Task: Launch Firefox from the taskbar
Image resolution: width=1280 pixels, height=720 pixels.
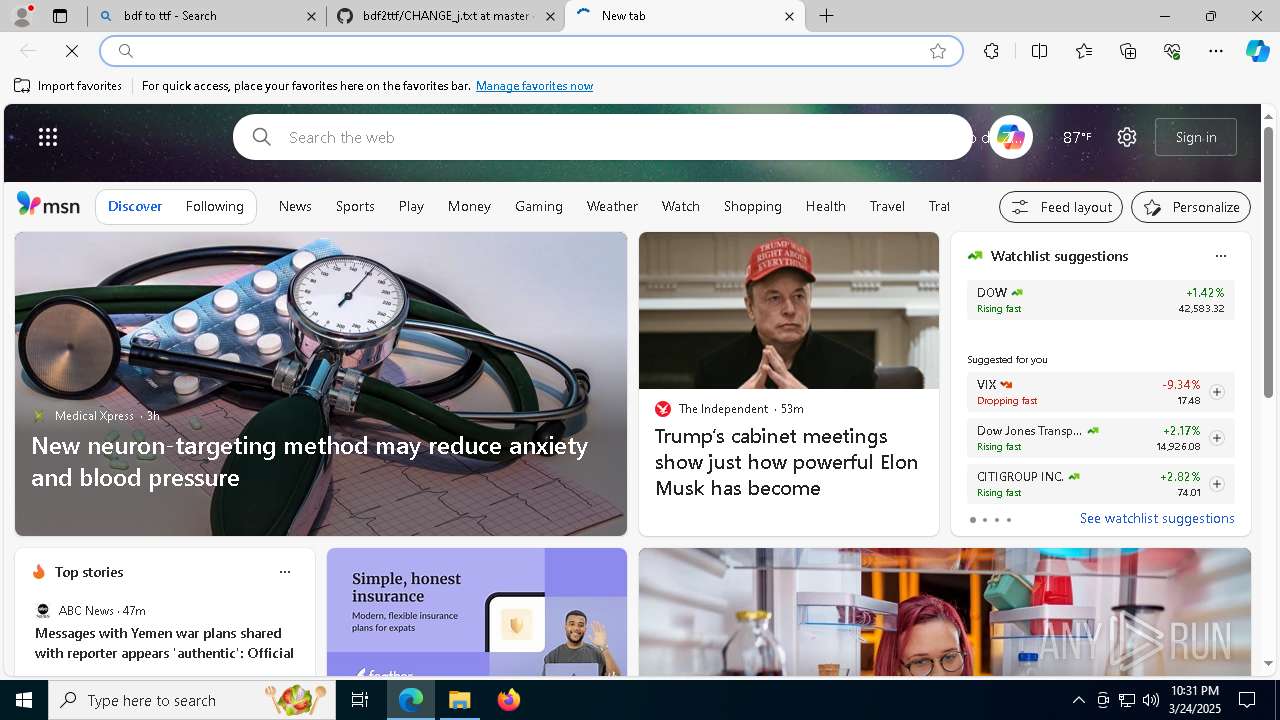Action: click(509, 700)
